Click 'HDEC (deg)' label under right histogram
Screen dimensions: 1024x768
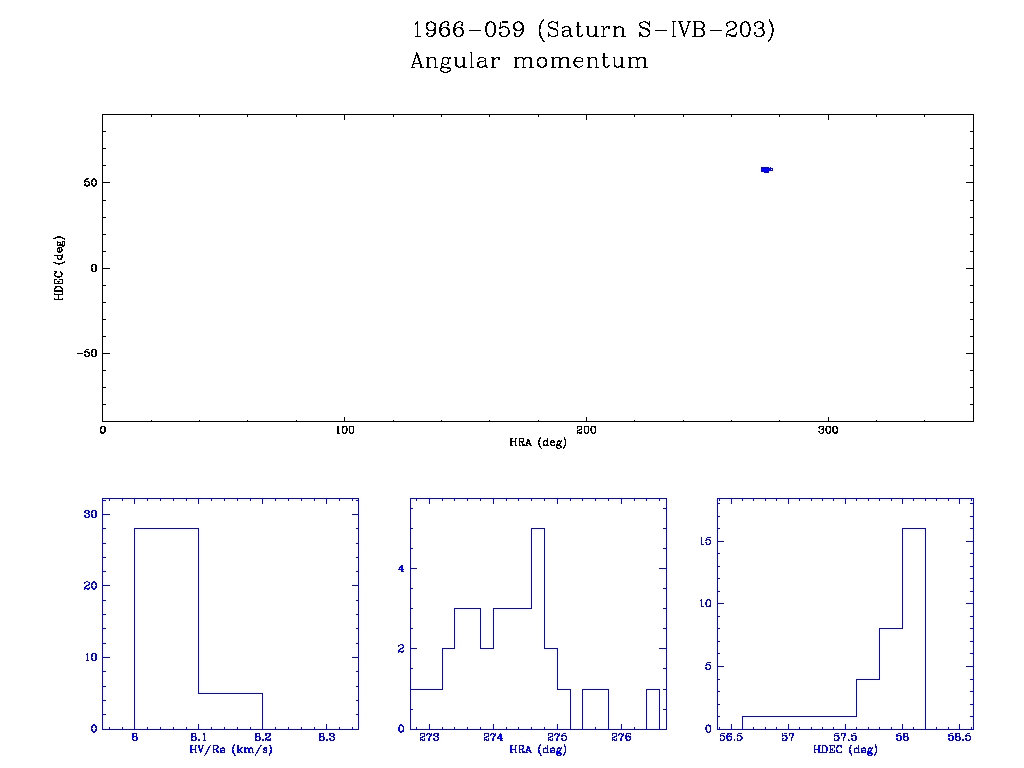point(845,749)
